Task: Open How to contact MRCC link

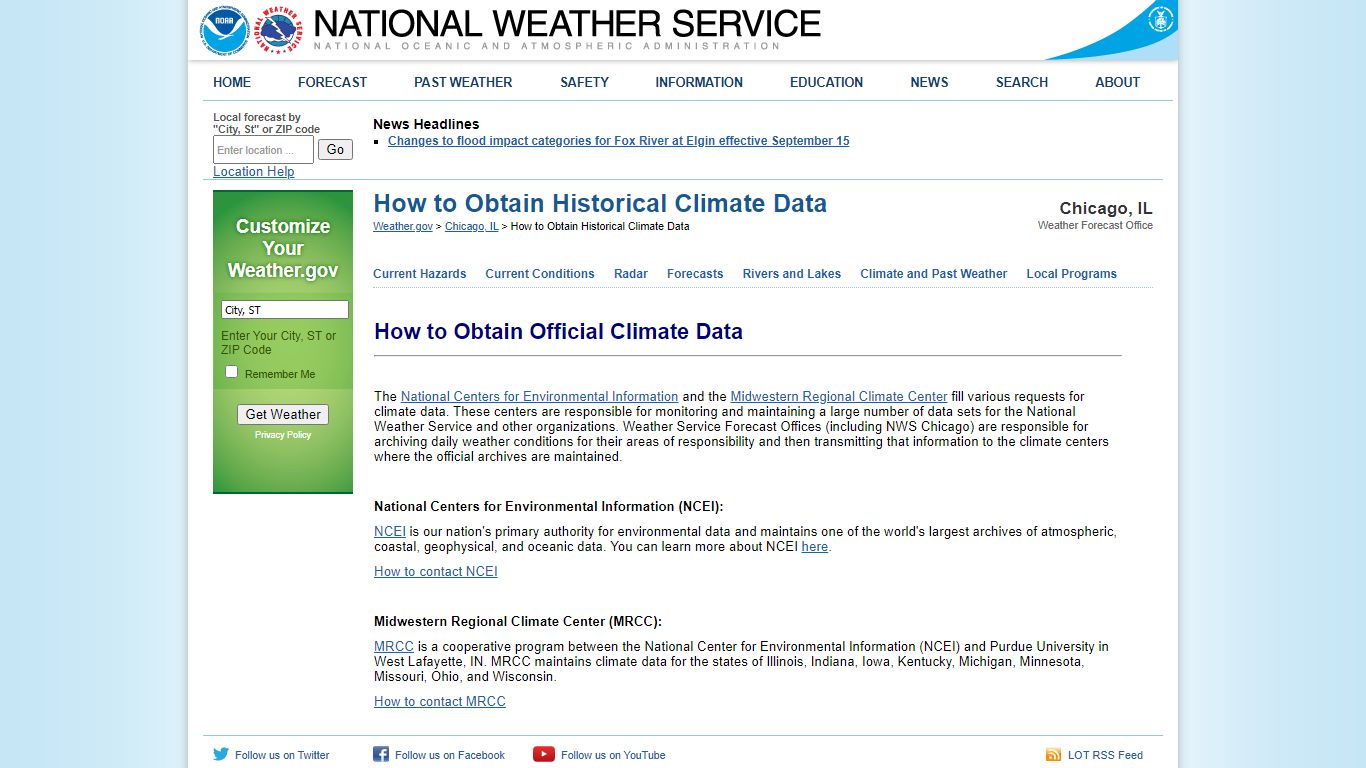Action: pos(440,702)
